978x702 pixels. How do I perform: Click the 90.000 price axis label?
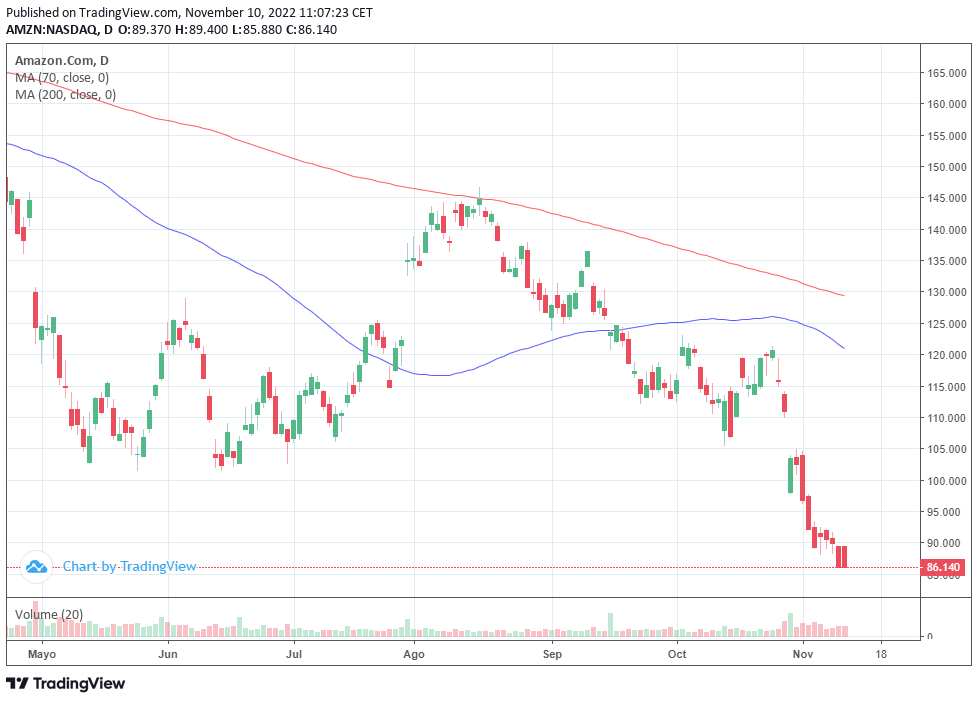946,544
